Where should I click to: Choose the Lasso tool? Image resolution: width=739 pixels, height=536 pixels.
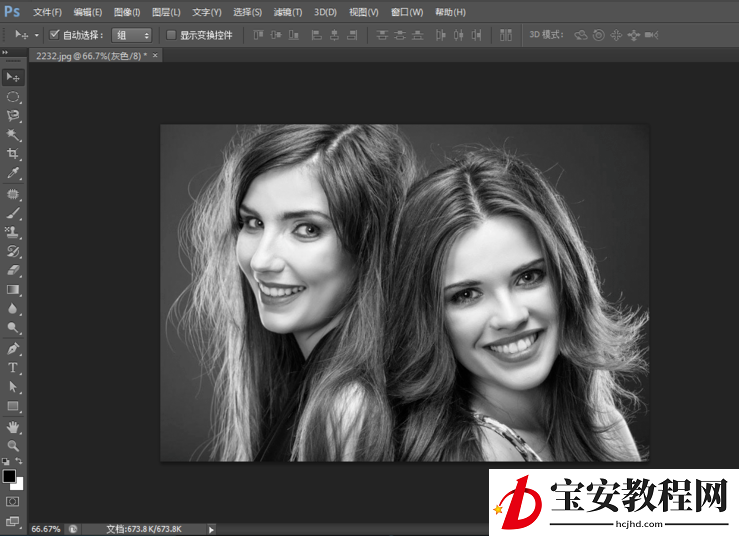pos(13,116)
